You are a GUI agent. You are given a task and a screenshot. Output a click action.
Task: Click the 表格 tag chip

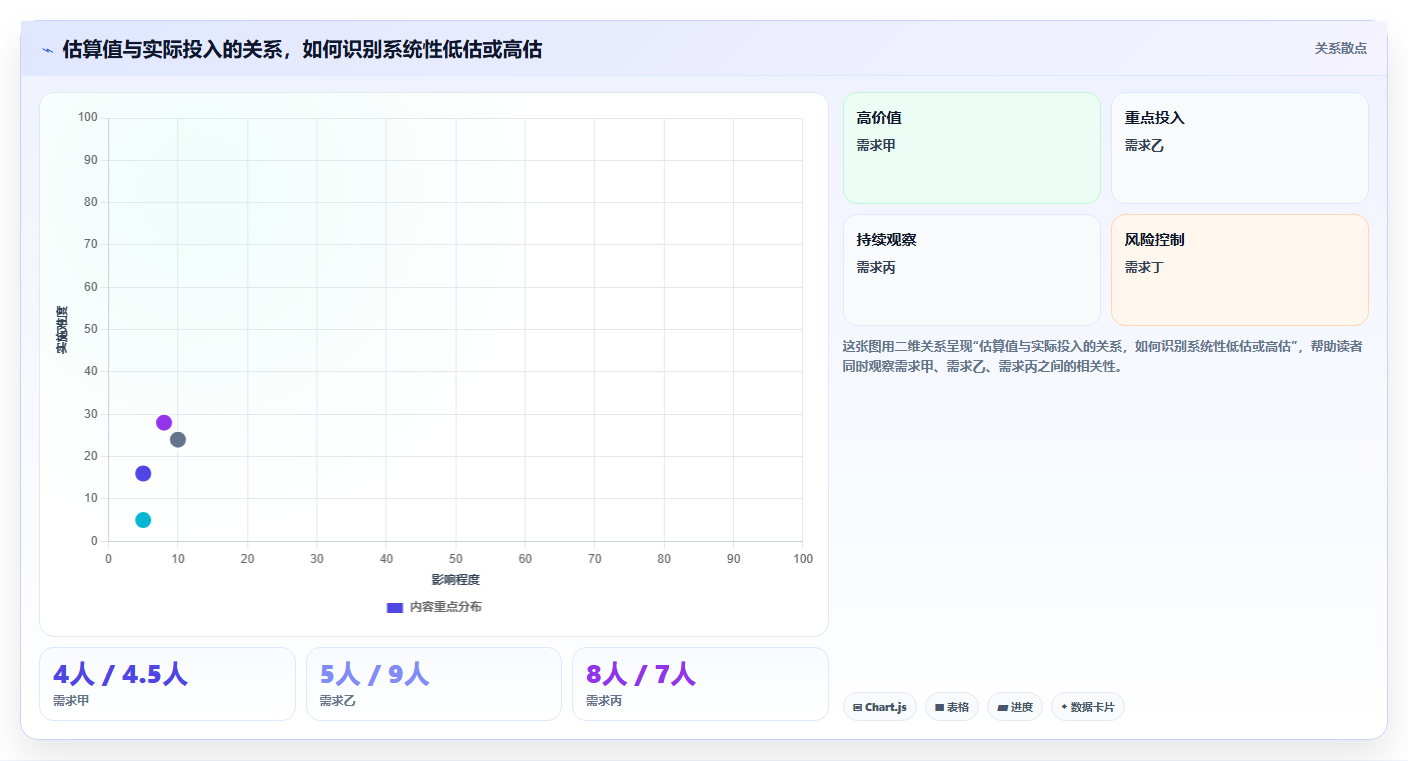click(x=952, y=707)
